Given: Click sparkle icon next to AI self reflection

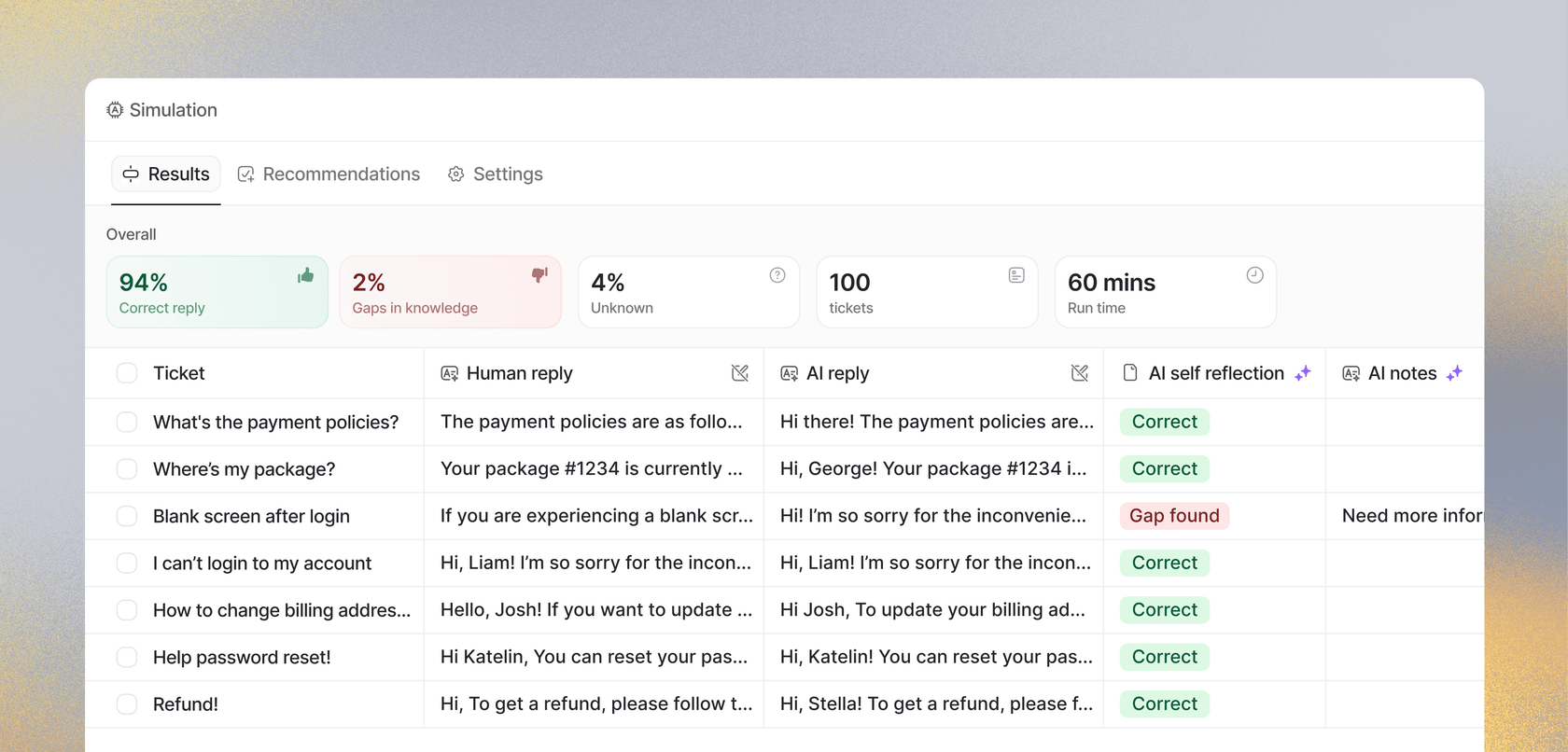Looking at the screenshot, I should click(1303, 373).
